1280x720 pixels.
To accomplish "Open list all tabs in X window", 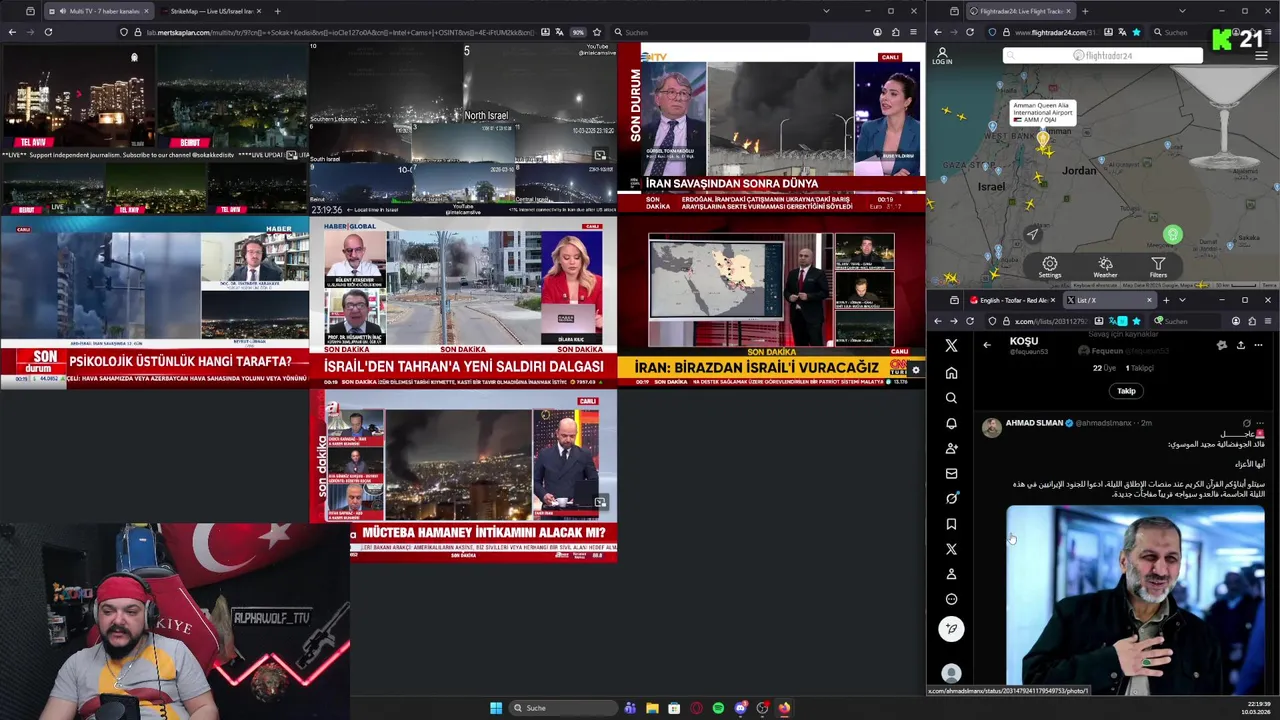I will pos(1182,300).
